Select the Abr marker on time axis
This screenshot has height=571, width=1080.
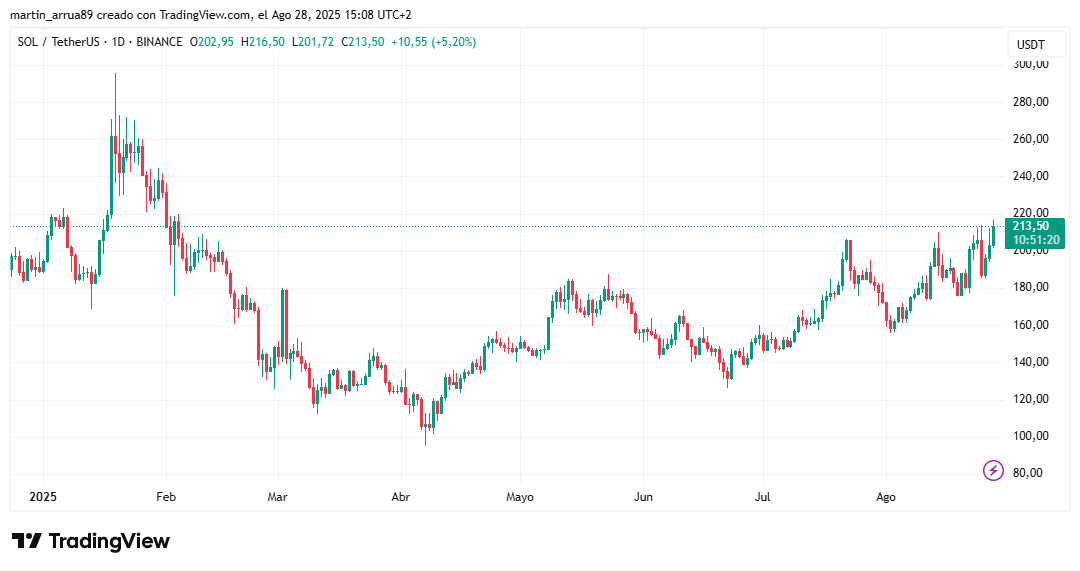click(401, 497)
